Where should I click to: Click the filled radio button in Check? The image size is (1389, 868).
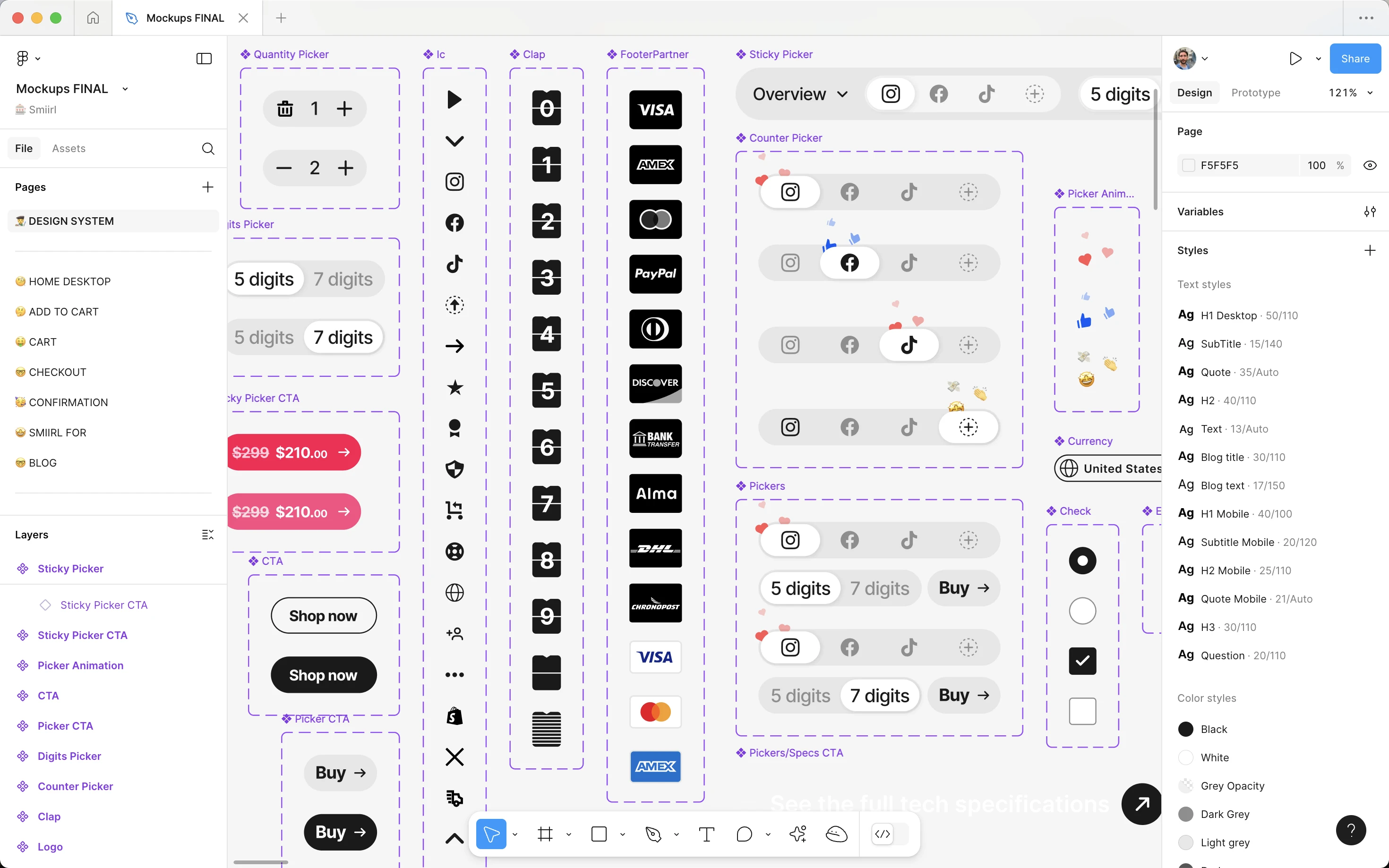1082,560
